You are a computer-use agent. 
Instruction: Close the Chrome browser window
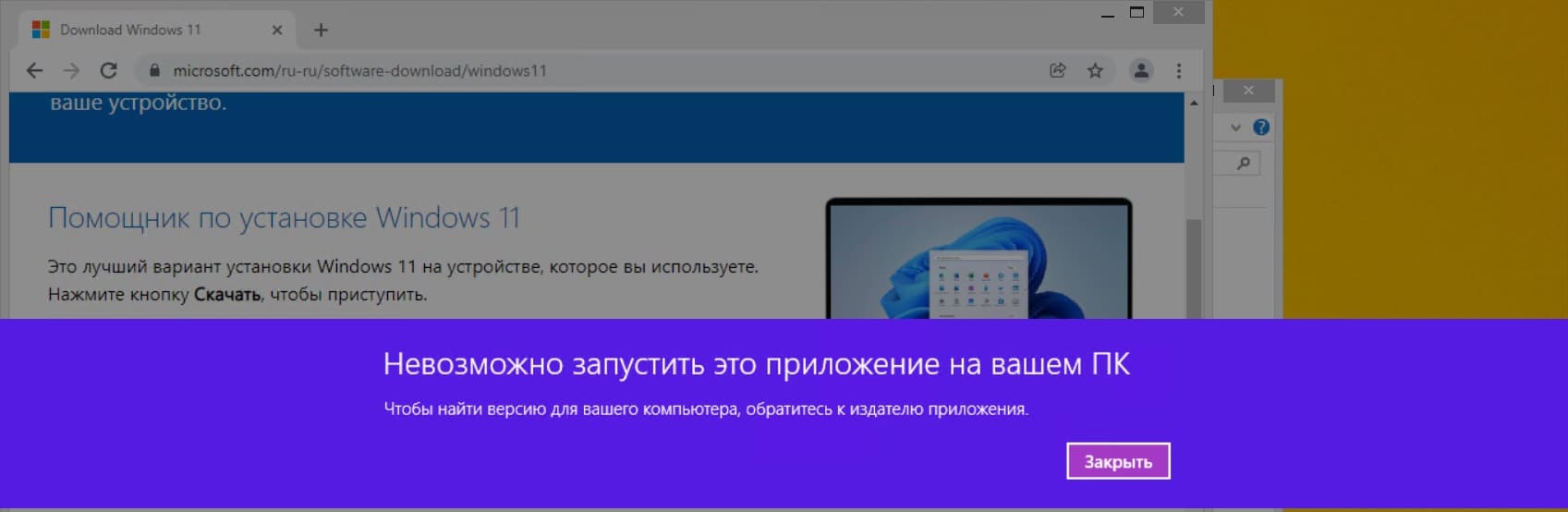tap(1178, 12)
